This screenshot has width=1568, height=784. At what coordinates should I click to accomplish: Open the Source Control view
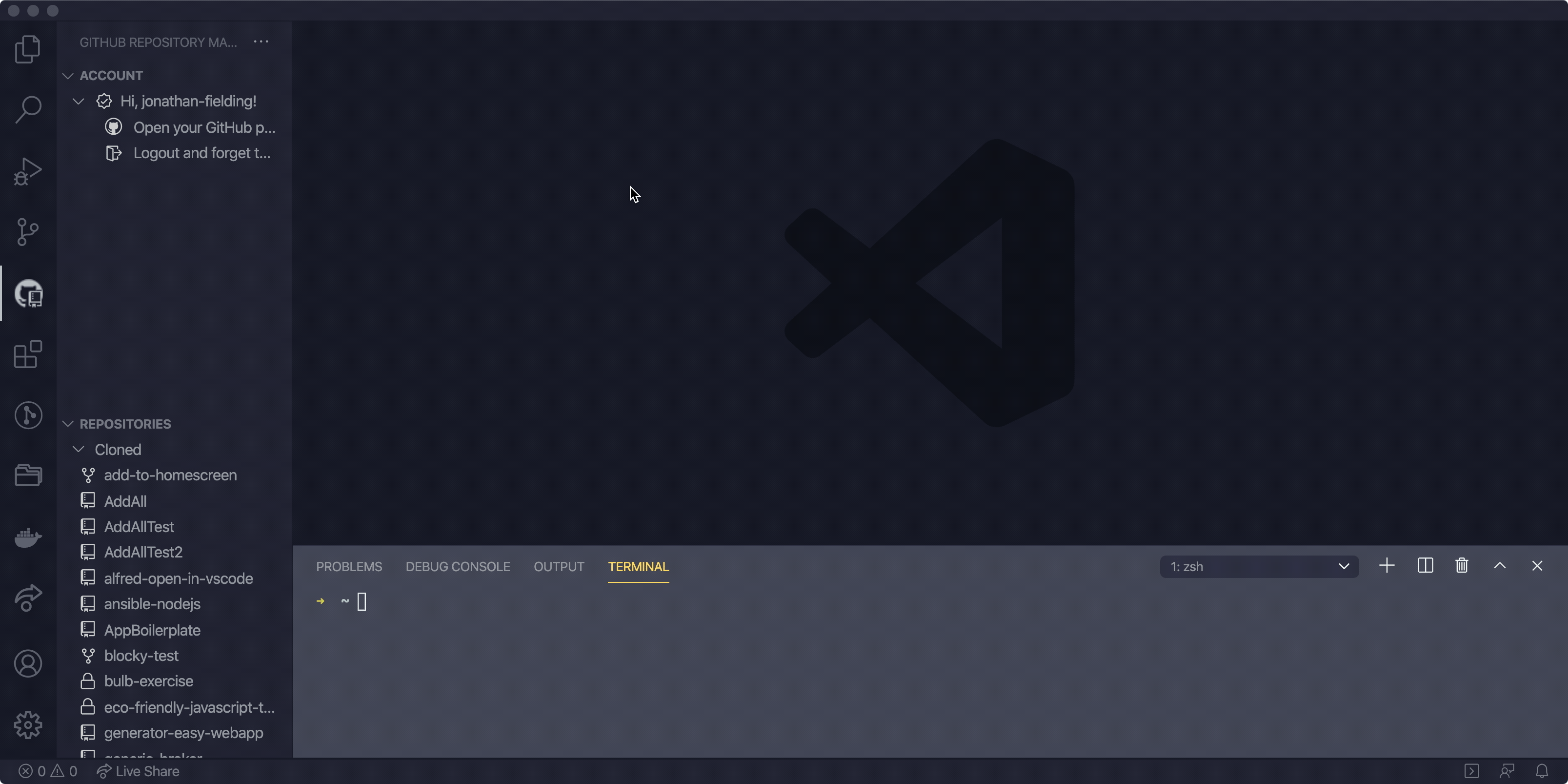coord(28,232)
